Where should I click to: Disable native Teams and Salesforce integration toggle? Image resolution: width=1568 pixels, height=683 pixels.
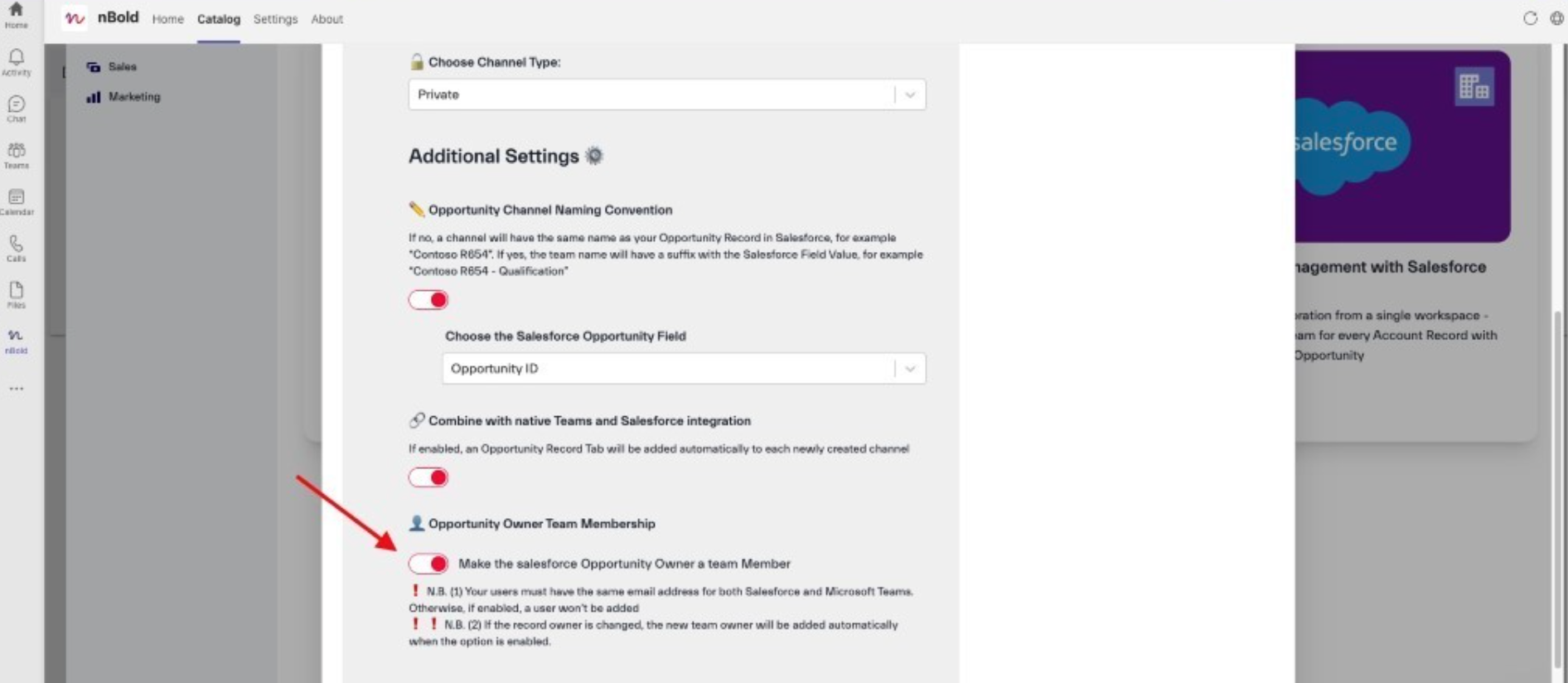(428, 477)
